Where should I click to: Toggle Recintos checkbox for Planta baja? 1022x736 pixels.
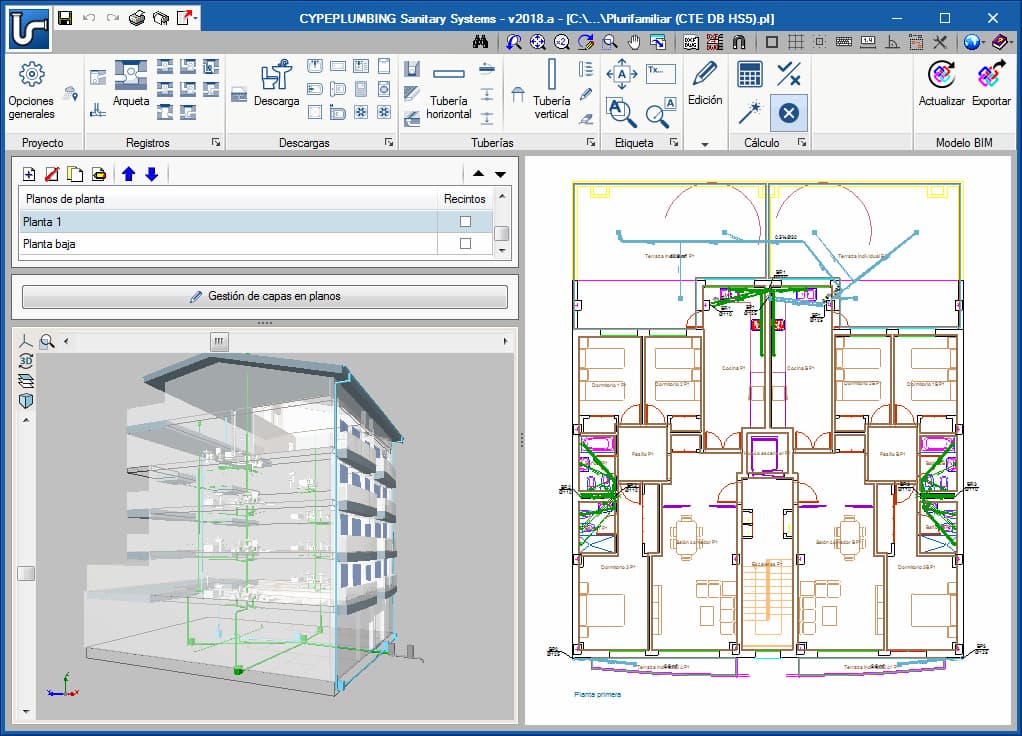[465, 243]
